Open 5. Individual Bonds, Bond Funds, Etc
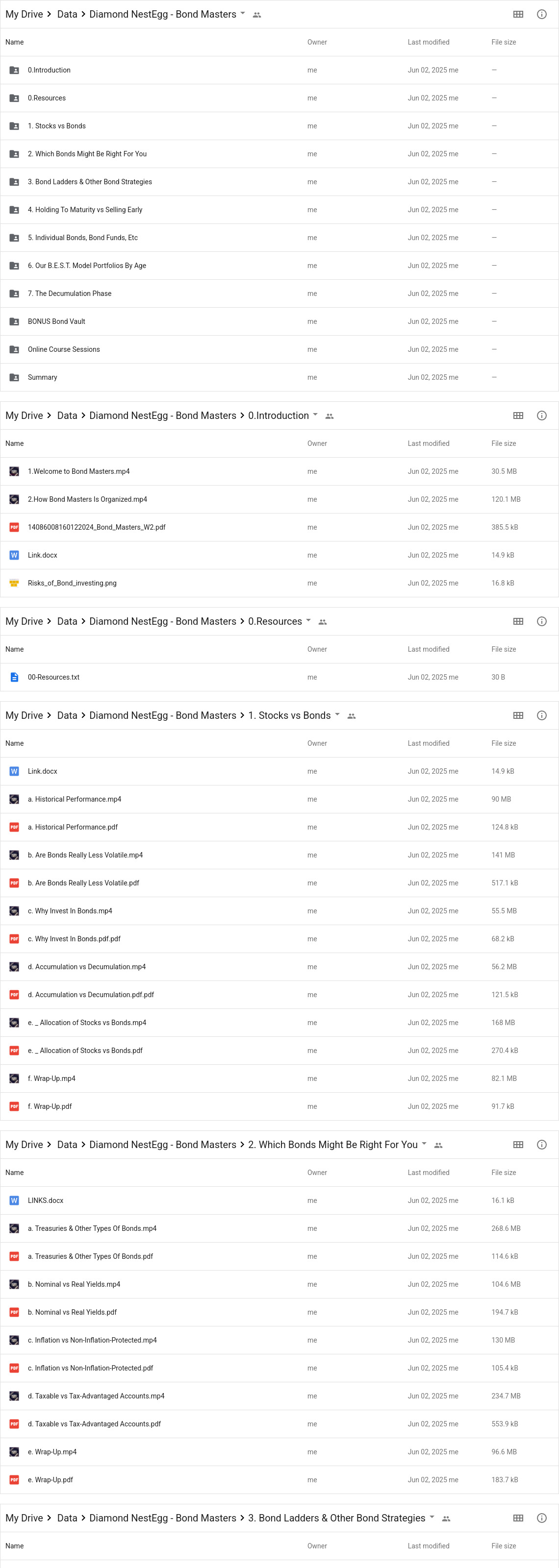 (279, 237)
